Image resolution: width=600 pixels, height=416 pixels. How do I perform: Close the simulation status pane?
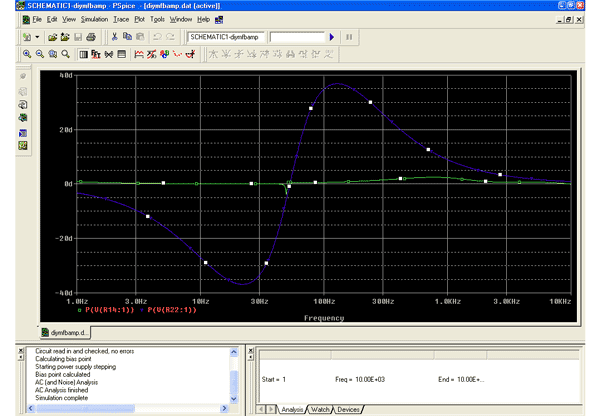coord(251,350)
